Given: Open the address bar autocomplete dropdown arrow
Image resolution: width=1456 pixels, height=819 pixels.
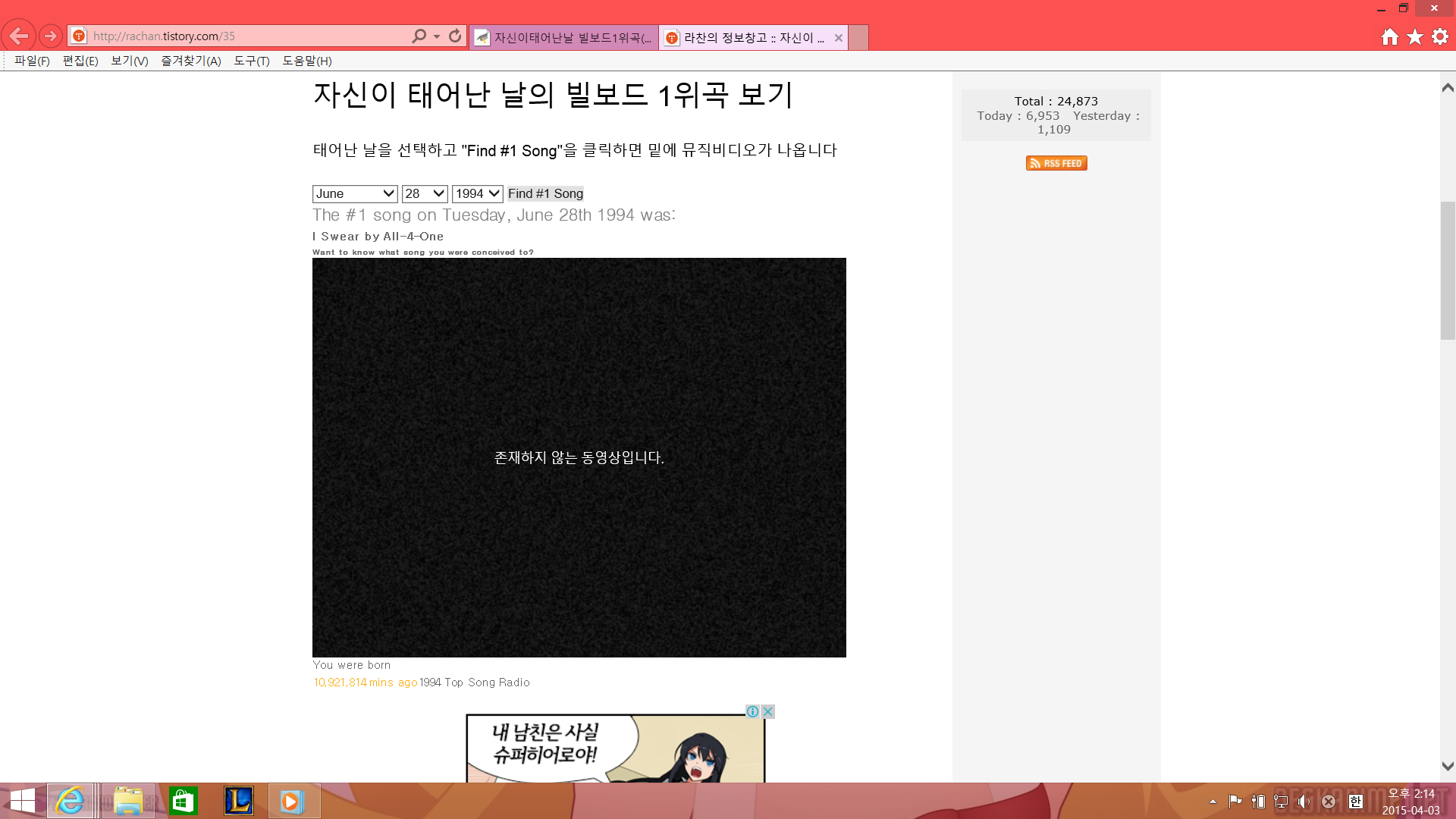Looking at the screenshot, I should tap(437, 36).
